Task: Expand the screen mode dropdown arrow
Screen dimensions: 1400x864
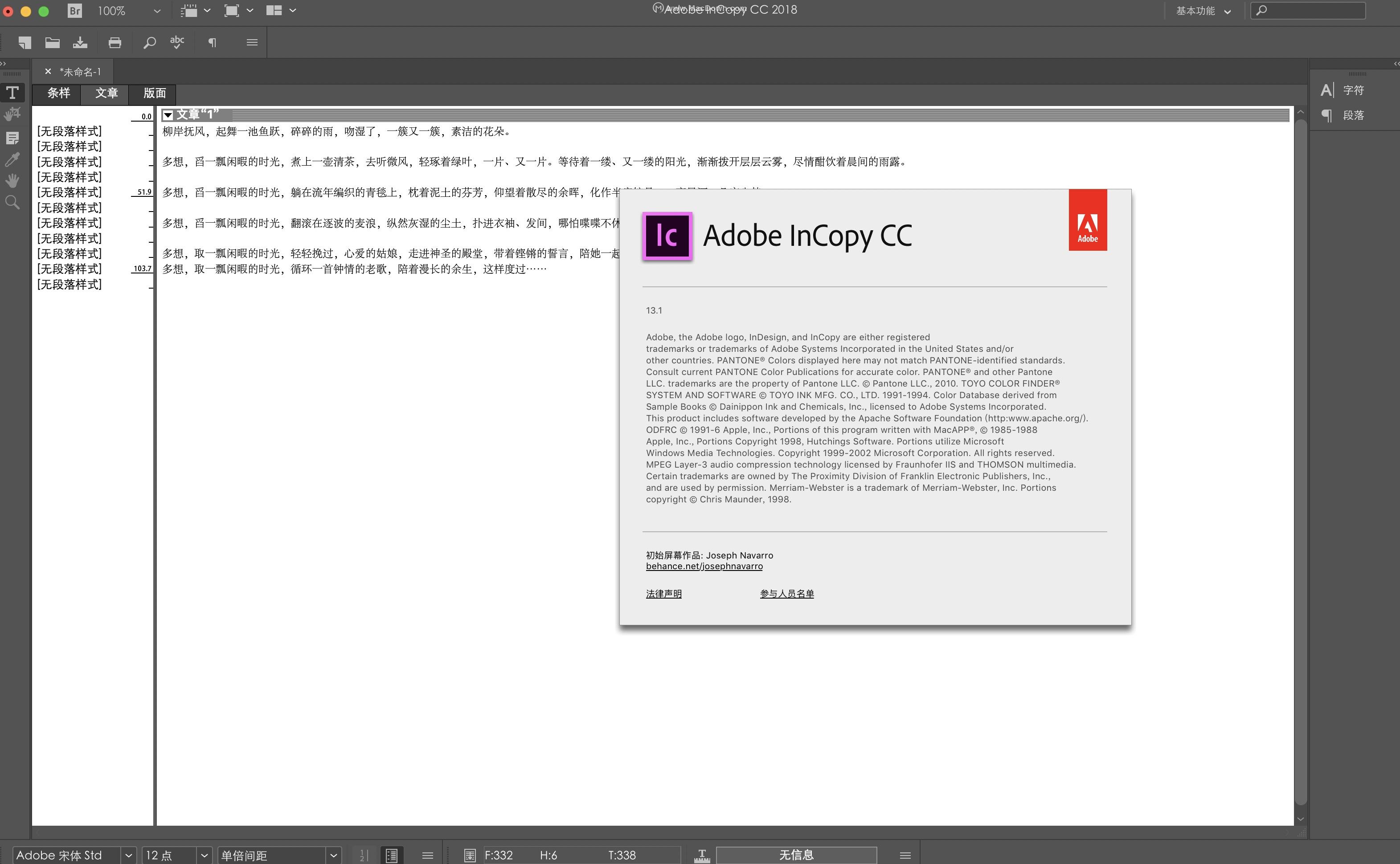Action: [x=250, y=11]
